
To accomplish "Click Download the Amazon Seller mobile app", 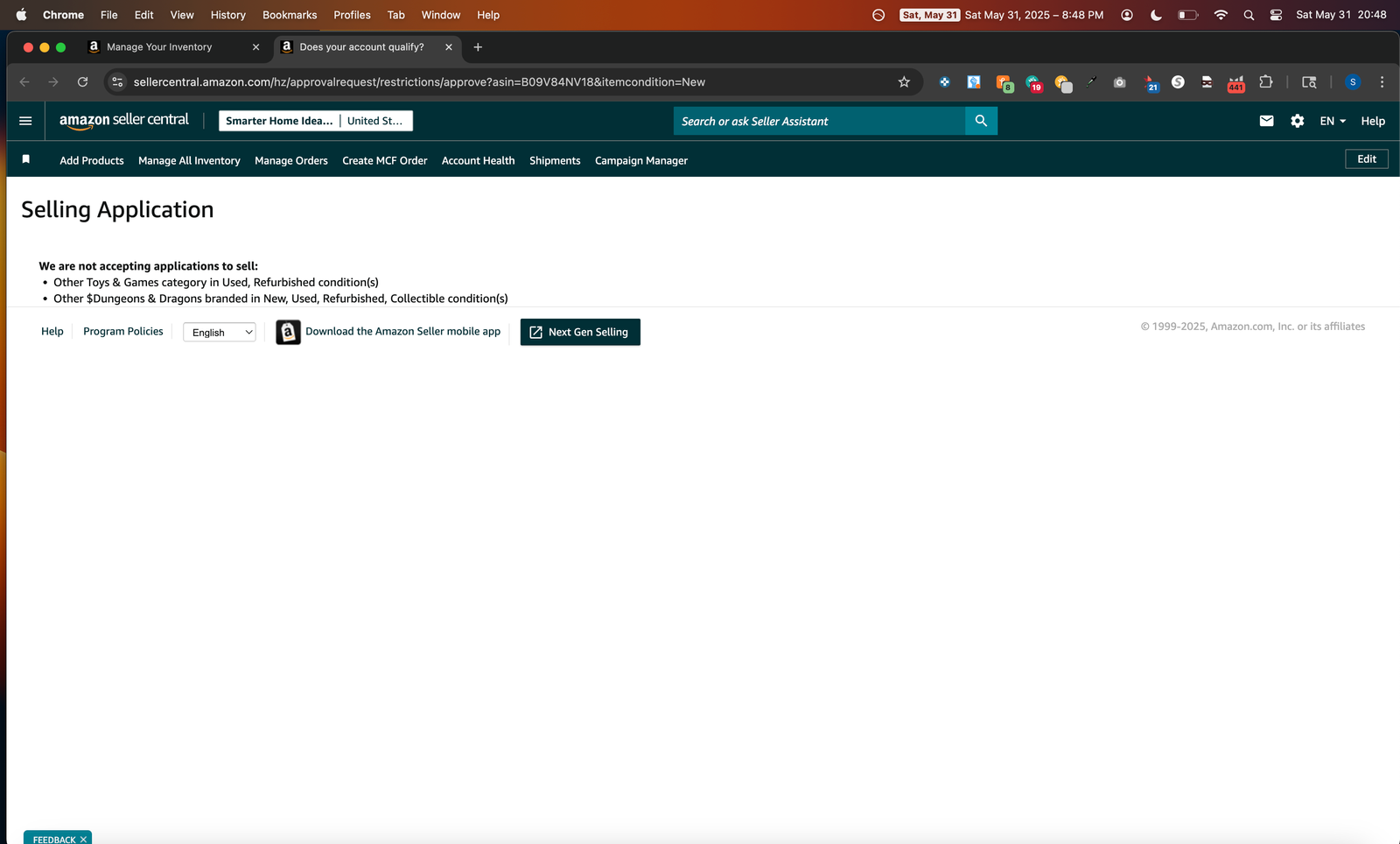I will click(x=403, y=331).
